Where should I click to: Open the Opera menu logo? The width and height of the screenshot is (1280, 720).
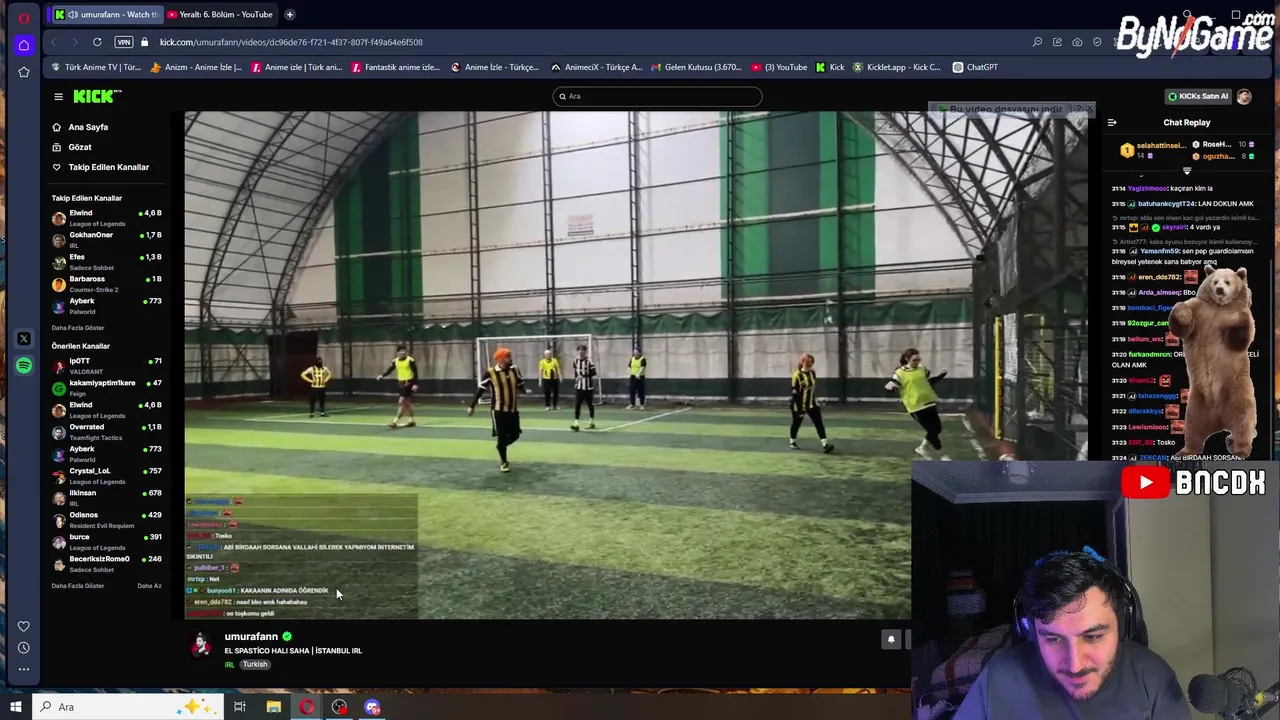coord(24,18)
